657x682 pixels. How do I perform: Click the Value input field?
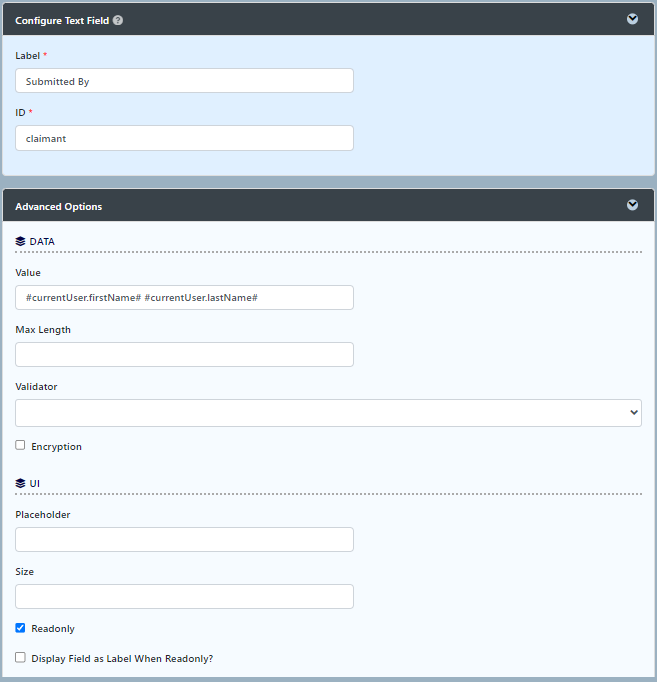(184, 298)
